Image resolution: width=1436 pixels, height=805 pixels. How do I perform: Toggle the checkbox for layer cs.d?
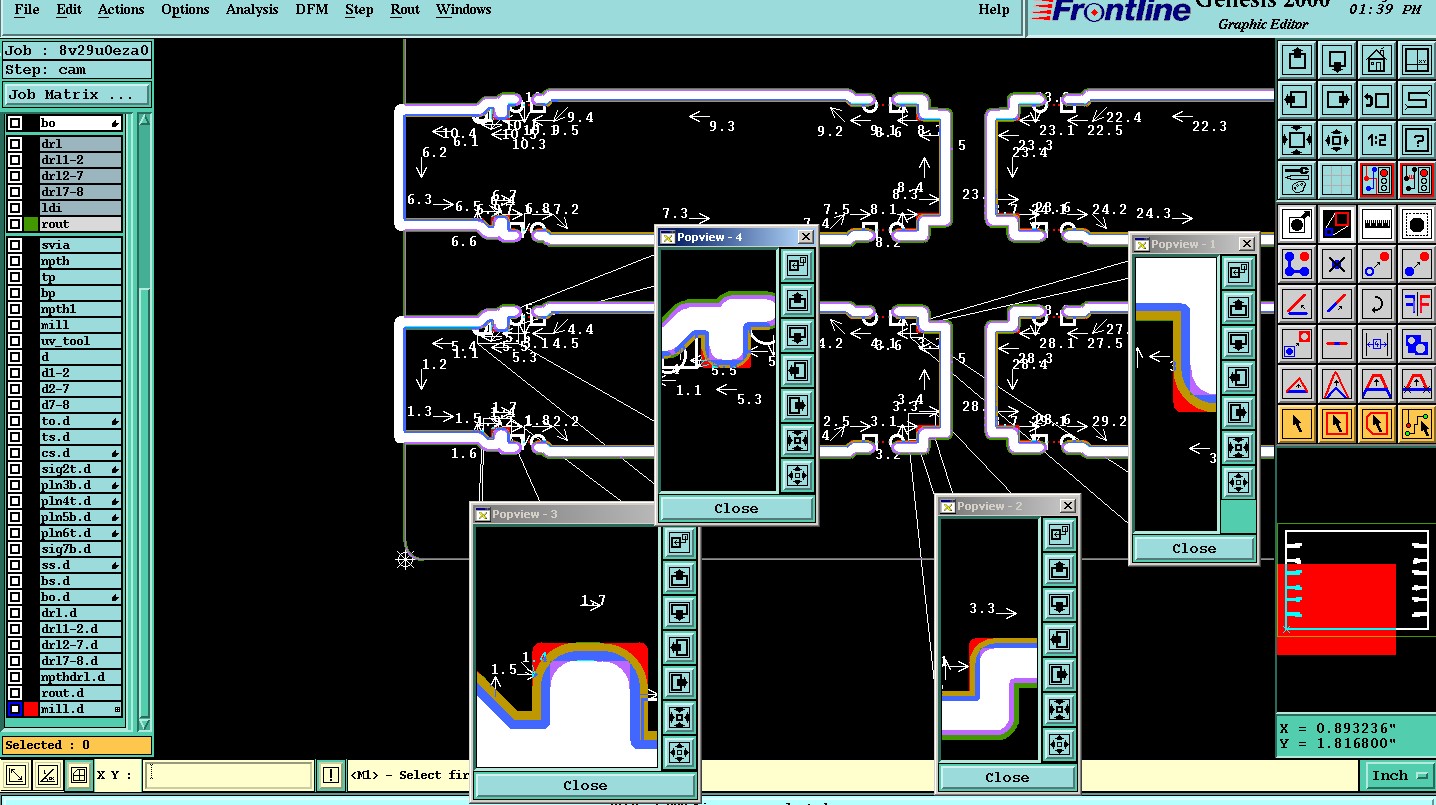click(15, 453)
